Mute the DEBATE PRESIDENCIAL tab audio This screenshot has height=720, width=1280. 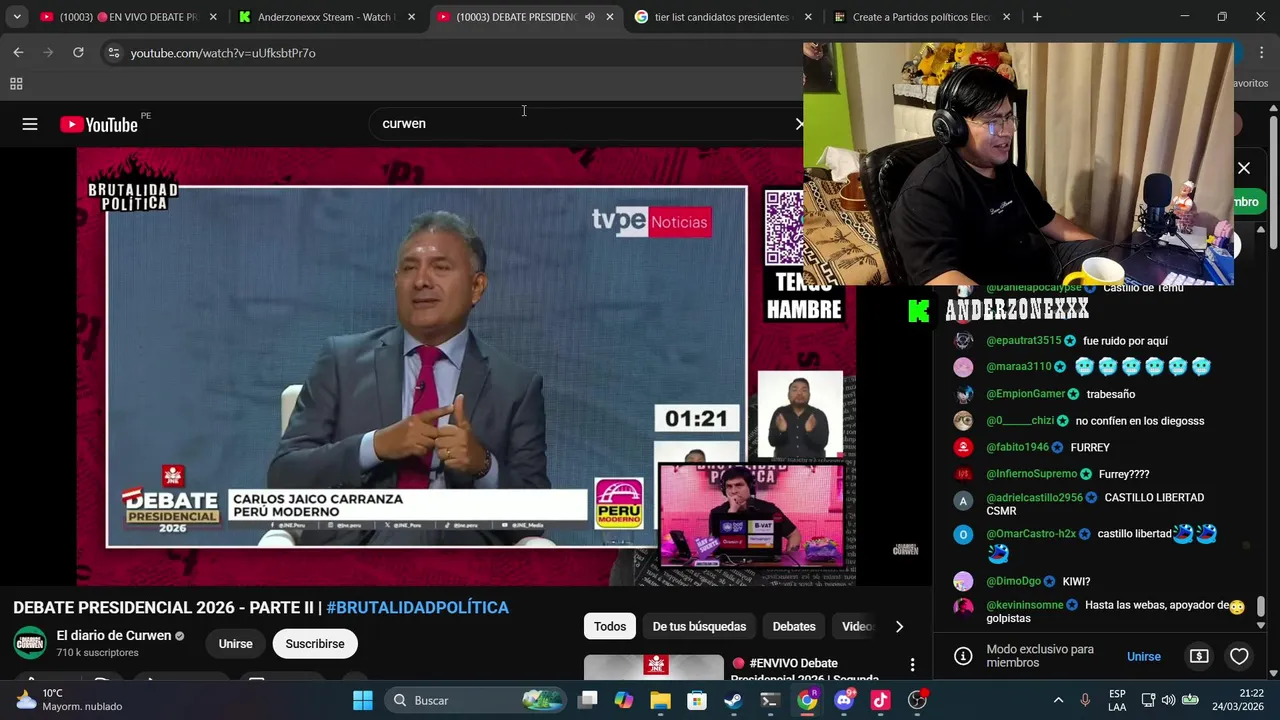pos(589,17)
